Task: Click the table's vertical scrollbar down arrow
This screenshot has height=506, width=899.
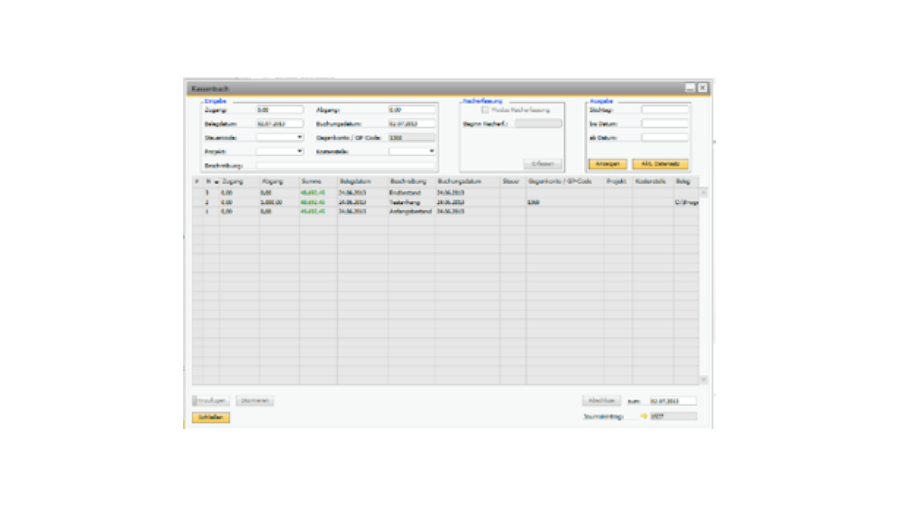Action: (703, 379)
